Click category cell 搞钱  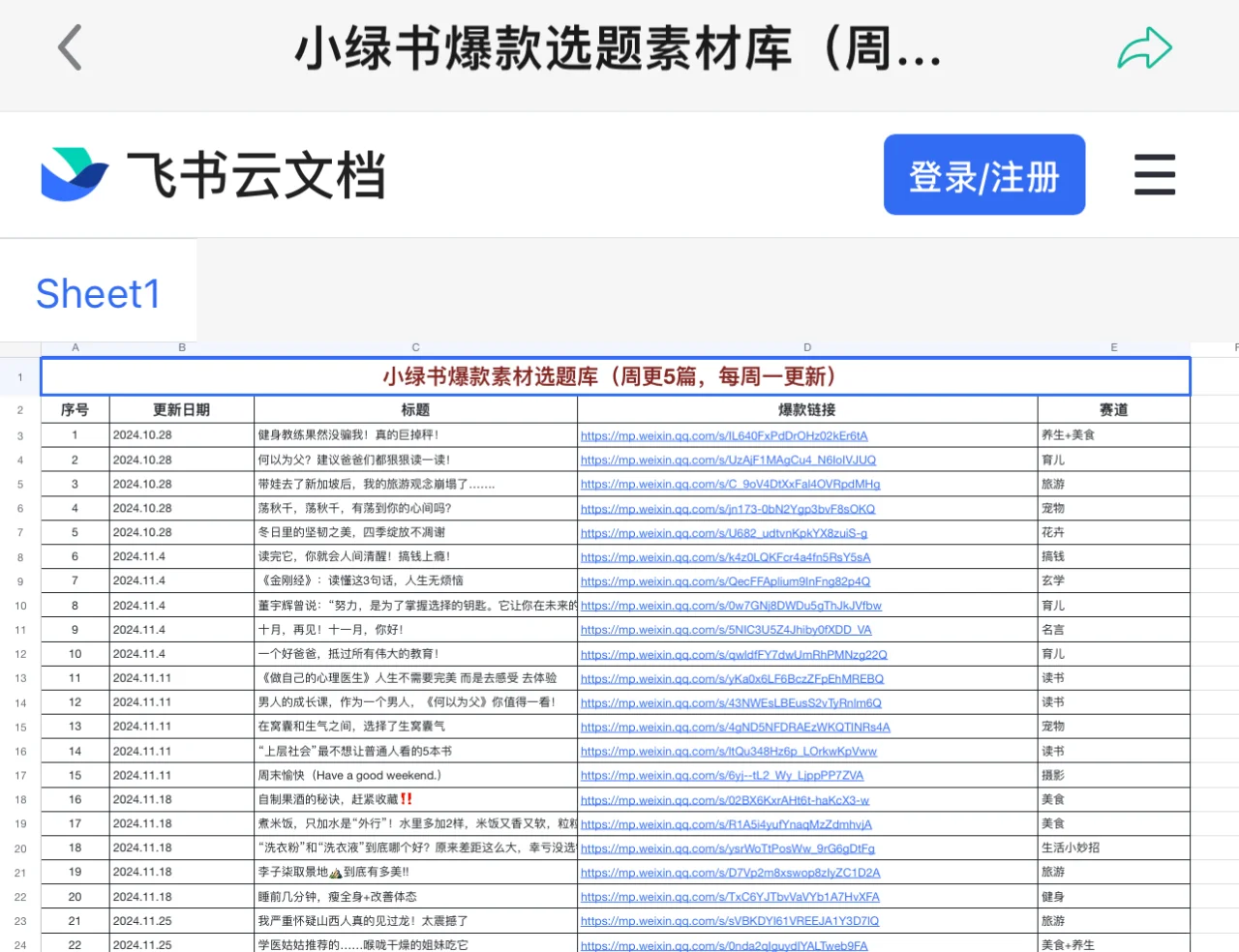point(1114,556)
